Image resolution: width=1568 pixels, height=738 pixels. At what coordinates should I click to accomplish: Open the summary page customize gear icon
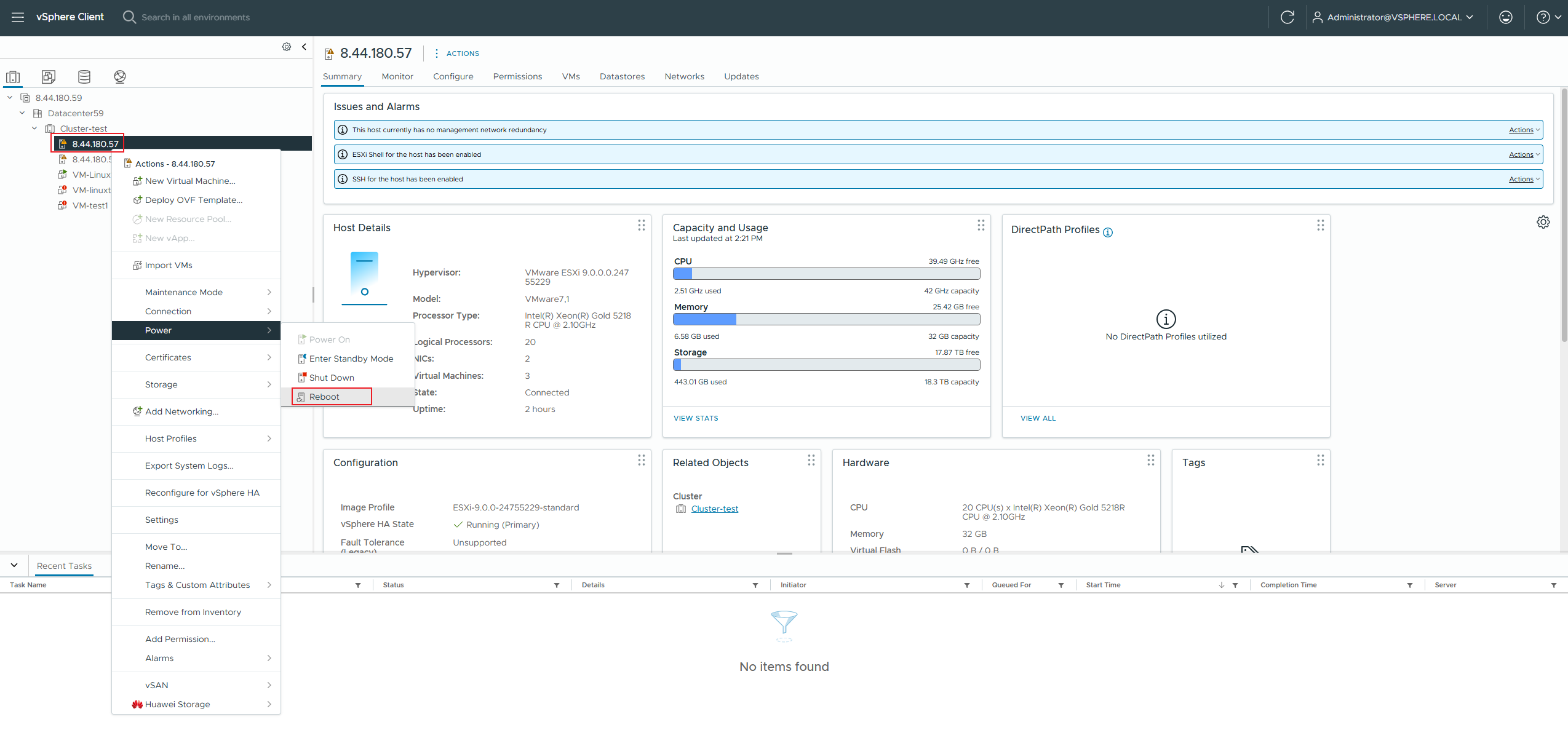click(1543, 222)
